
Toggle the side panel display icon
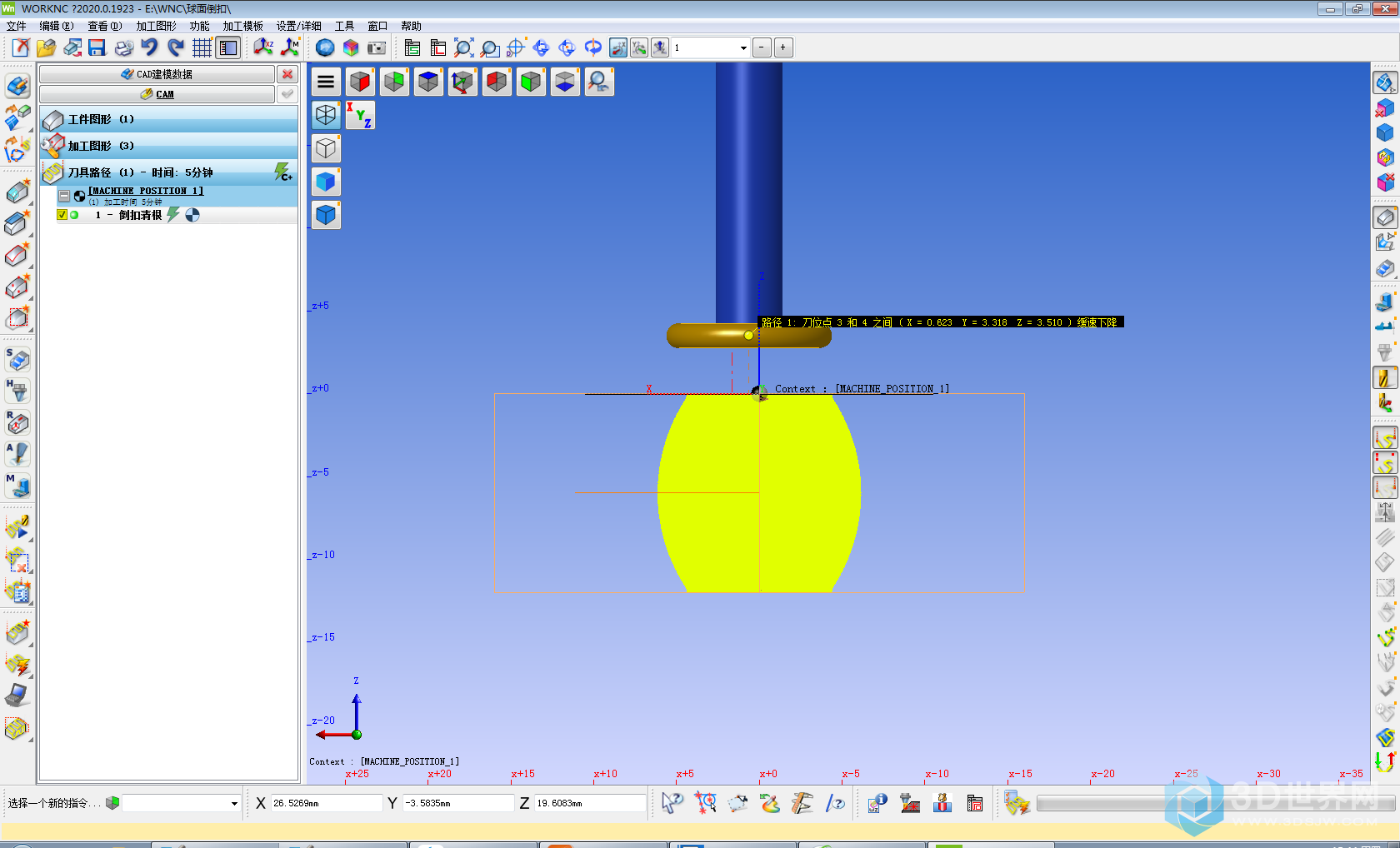(x=227, y=47)
